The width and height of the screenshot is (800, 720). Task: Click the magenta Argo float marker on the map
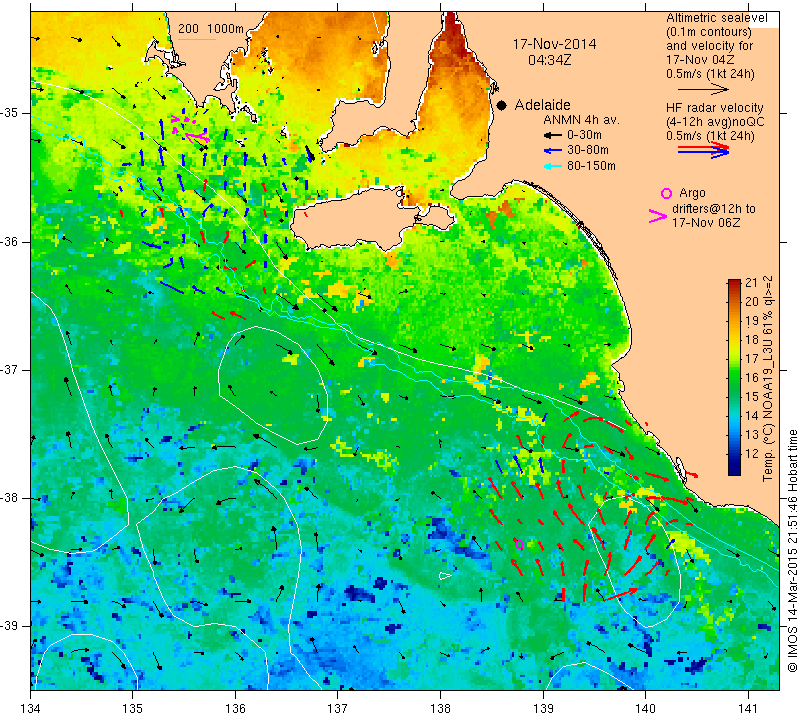tap(519, 544)
